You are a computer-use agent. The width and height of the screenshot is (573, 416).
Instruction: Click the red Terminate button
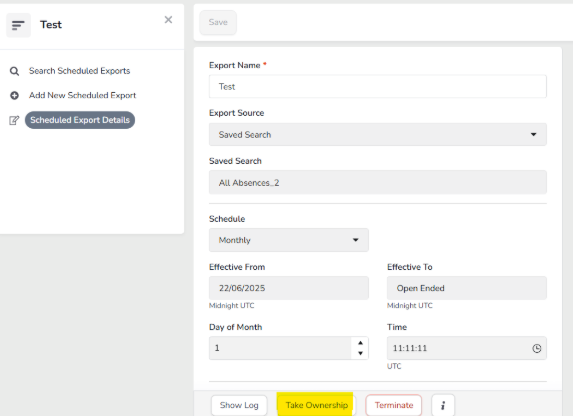394,405
